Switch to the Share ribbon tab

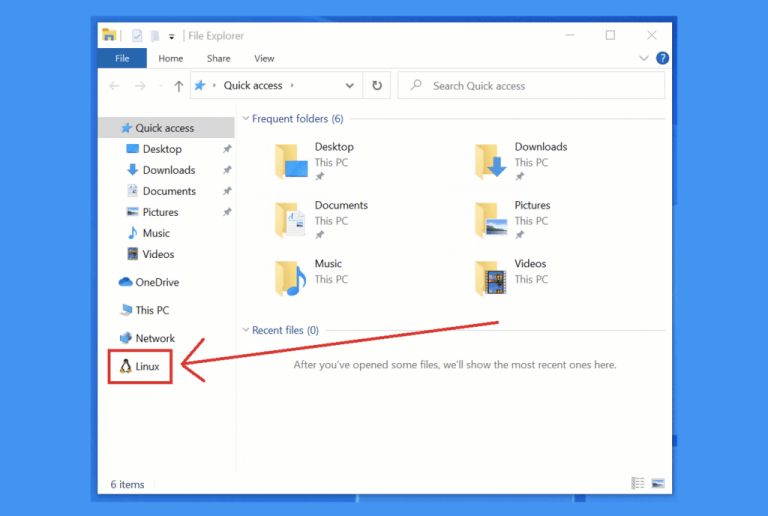(218, 58)
